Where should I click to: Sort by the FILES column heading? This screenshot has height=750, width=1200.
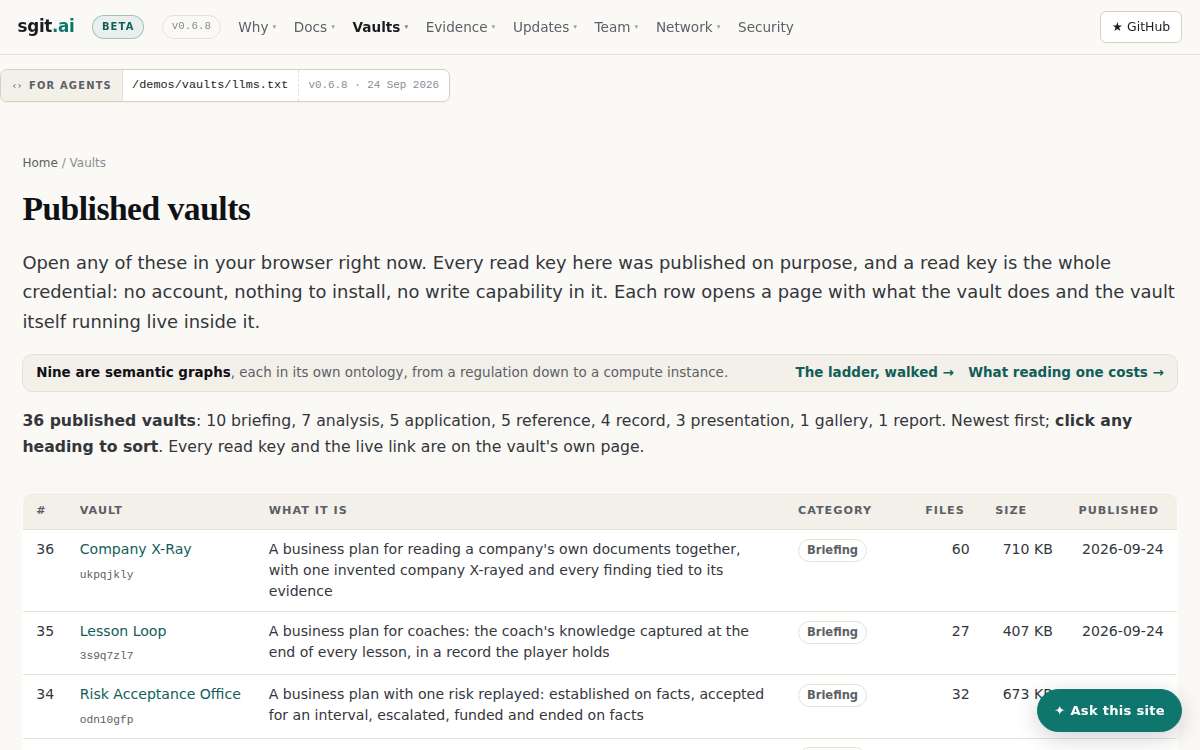click(x=945, y=510)
